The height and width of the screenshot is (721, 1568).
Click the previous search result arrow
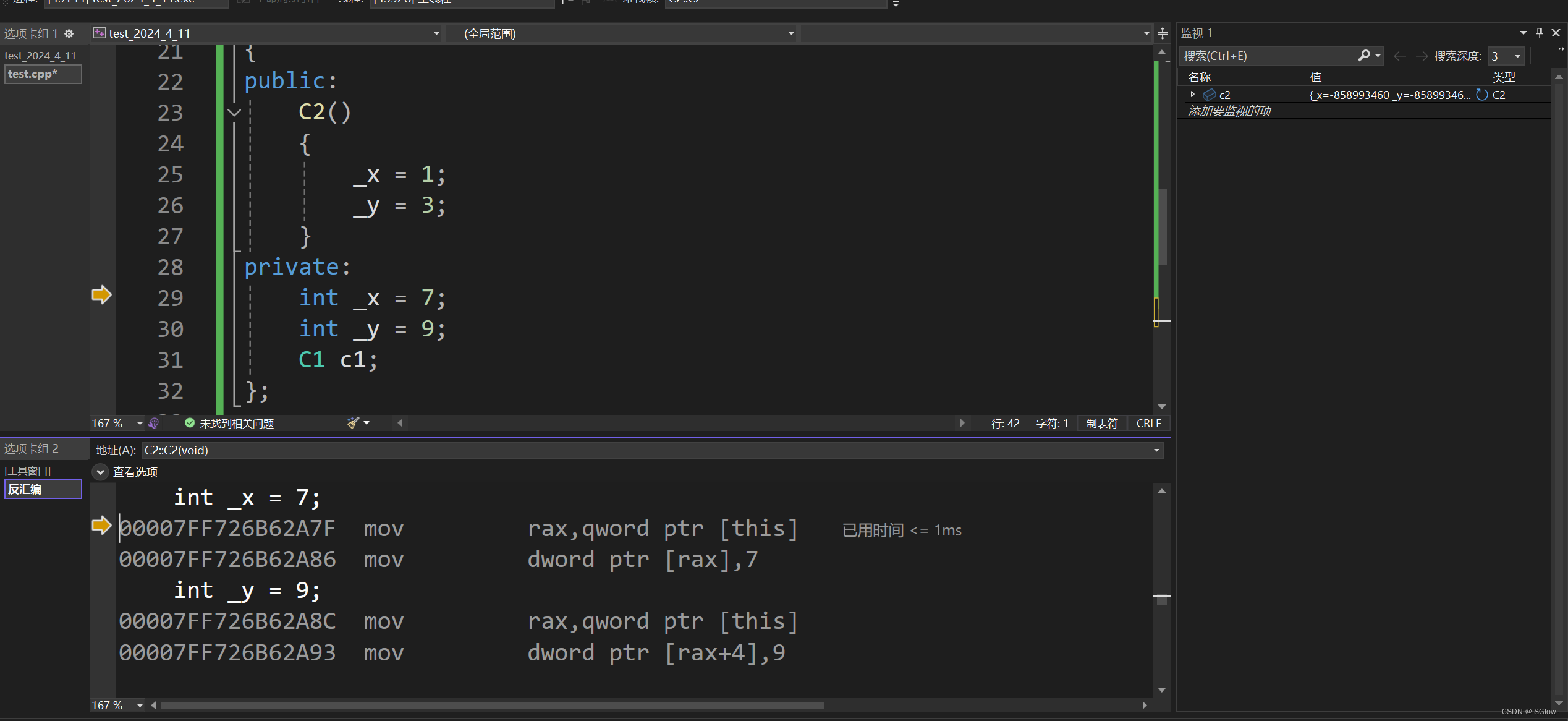pos(1400,56)
